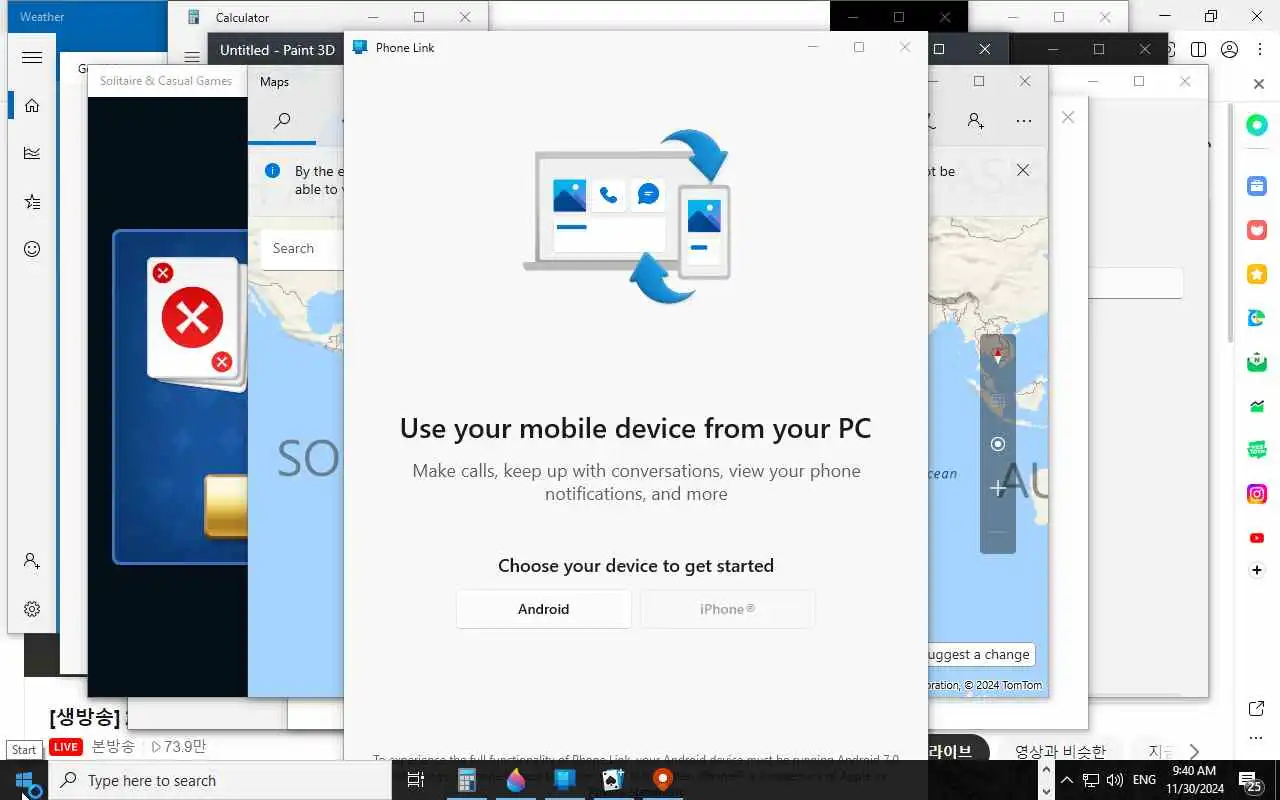
Task: Focus the Maps Search field
Action: [302, 248]
